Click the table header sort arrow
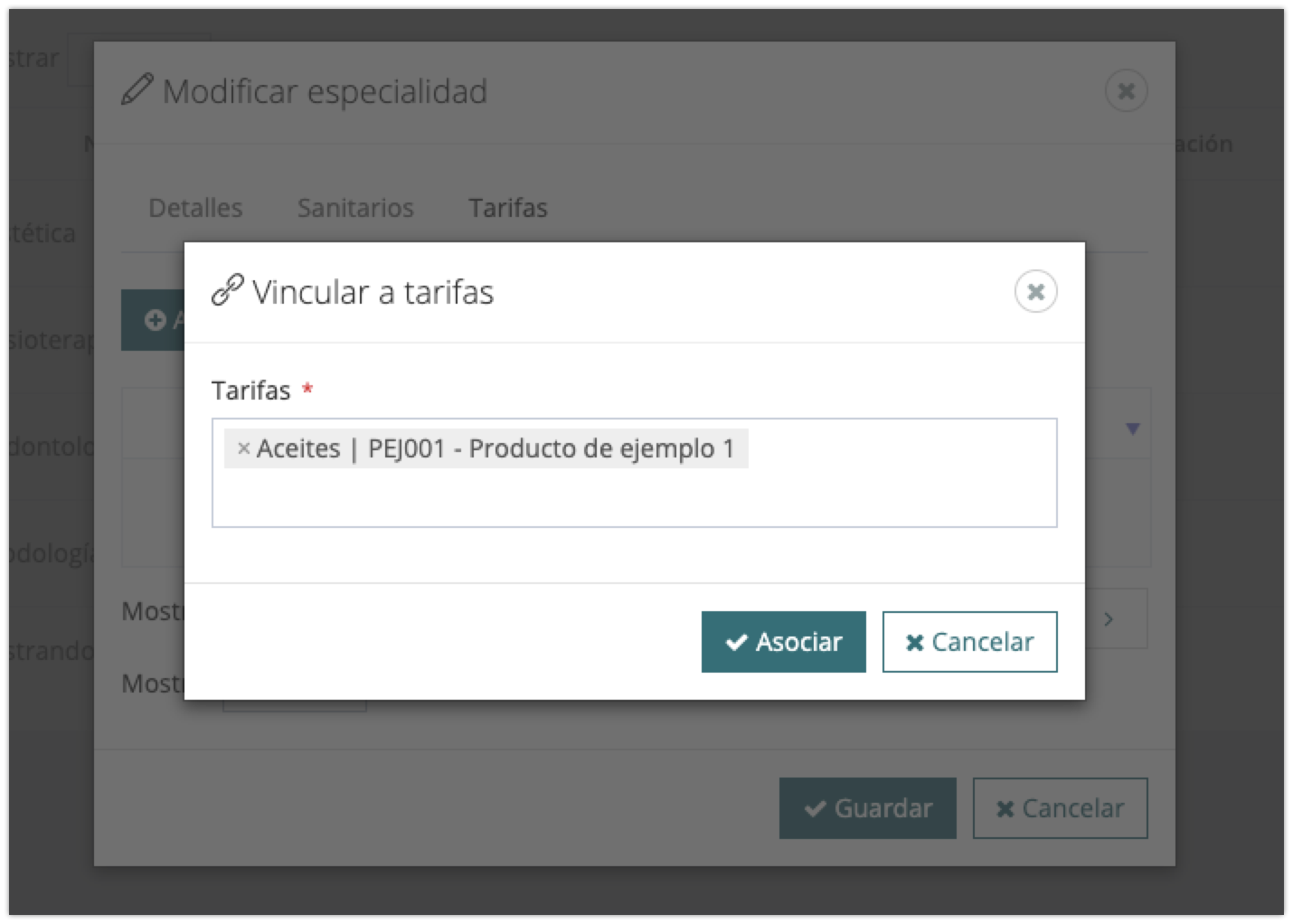The width and height of the screenshot is (1293, 924). (x=1132, y=429)
